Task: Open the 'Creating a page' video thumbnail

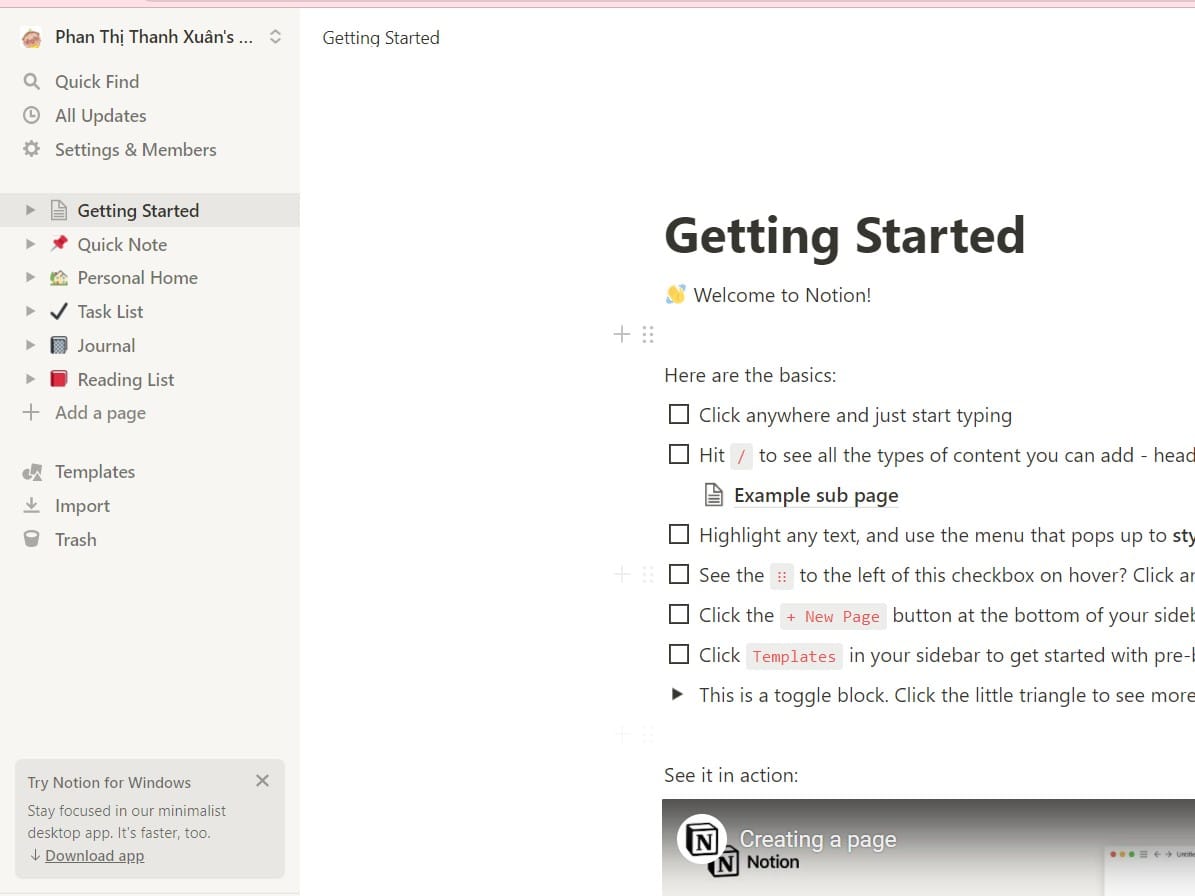Action: (x=928, y=847)
